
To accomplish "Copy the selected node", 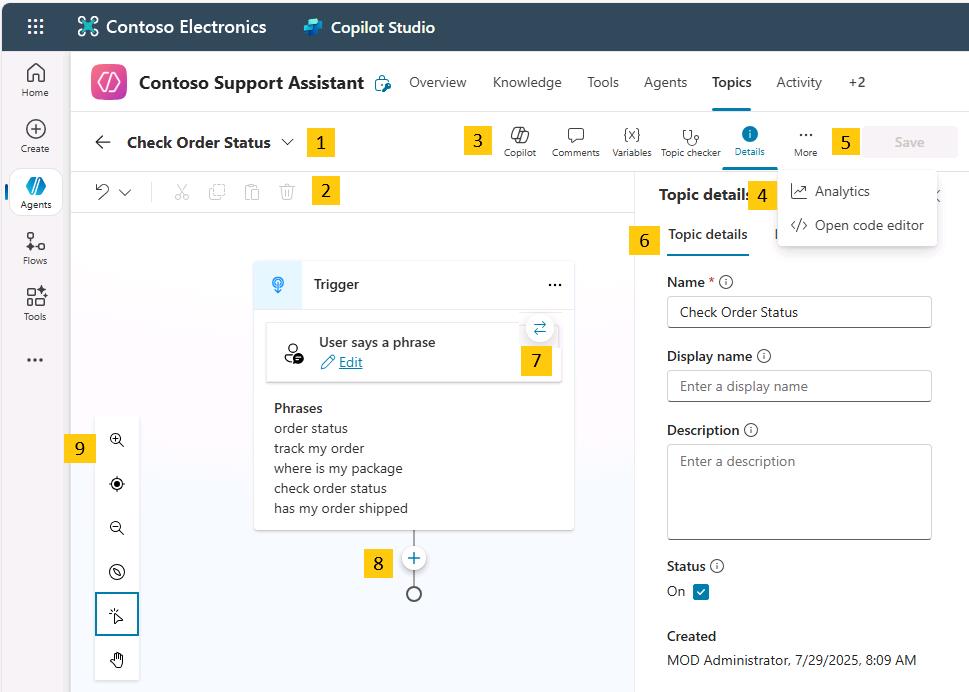I will click(217, 192).
